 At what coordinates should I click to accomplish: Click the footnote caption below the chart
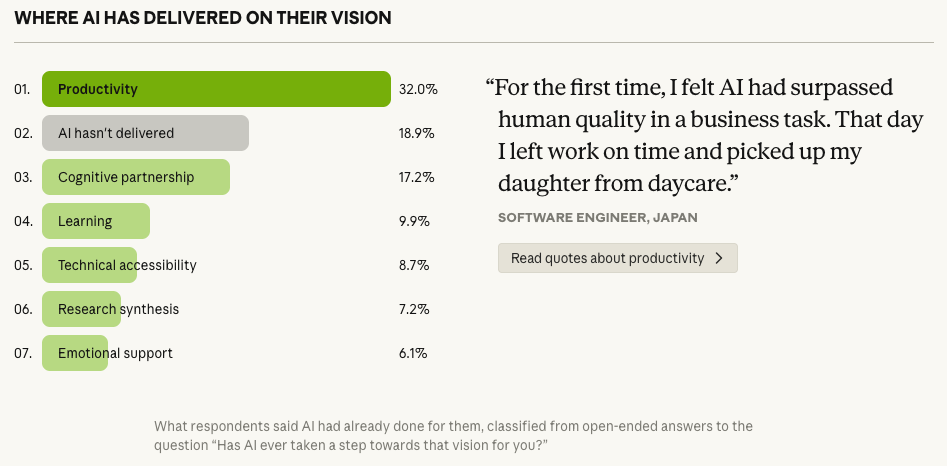click(453, 435)
